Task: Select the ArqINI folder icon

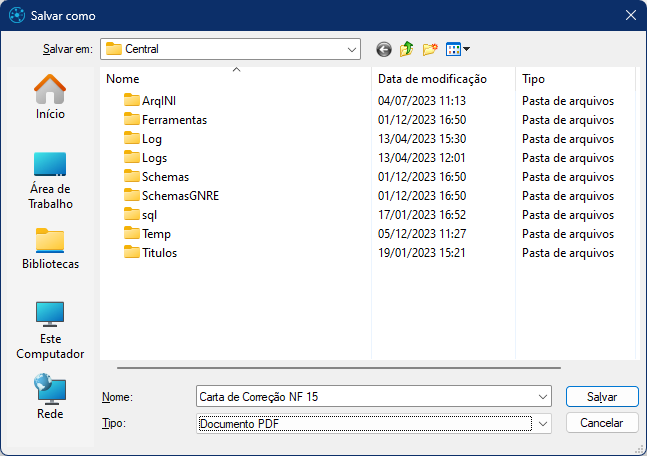Action: pos(132,100)
